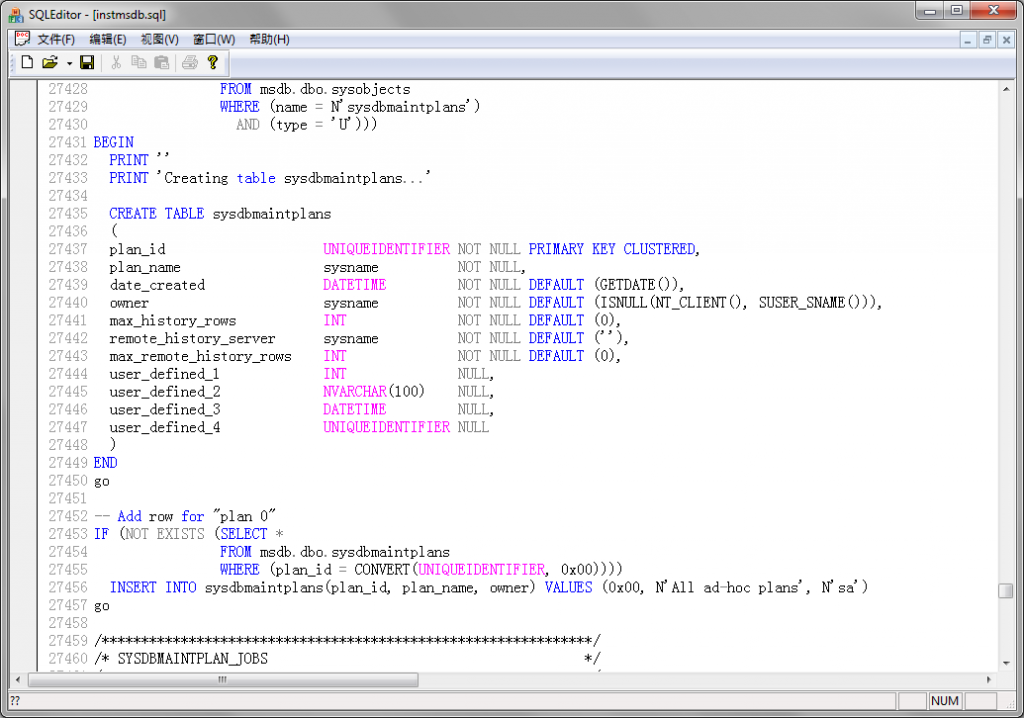Click CREATE TABLE on line 27435
1024x718 pixels.
coord(157,214)
